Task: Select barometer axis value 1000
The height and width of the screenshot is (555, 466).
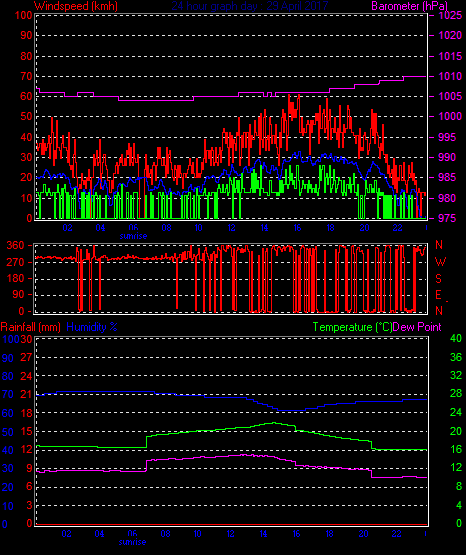Action: click(x=450, y=116)
